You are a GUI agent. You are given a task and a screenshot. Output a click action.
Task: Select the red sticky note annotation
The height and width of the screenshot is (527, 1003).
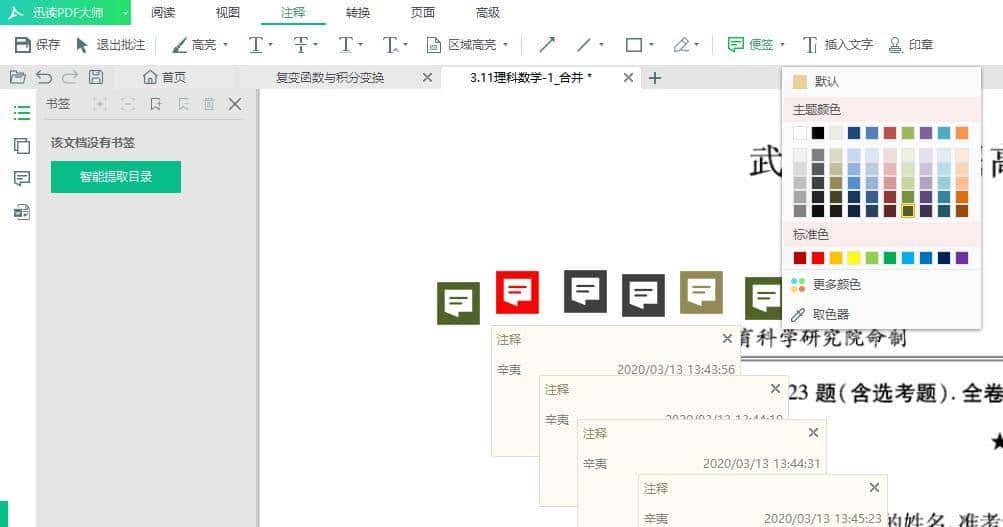point(517,292)
